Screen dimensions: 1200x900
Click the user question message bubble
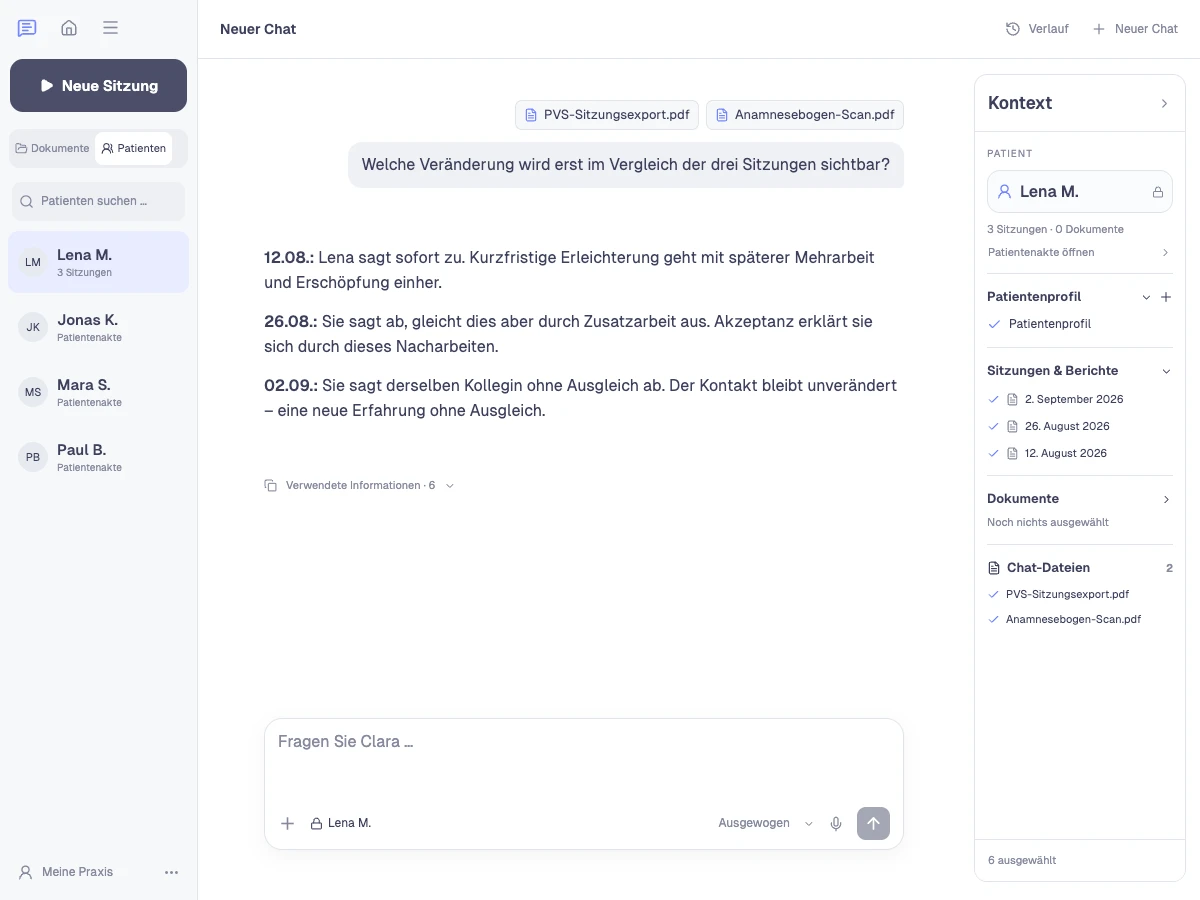tap(626, 164)
